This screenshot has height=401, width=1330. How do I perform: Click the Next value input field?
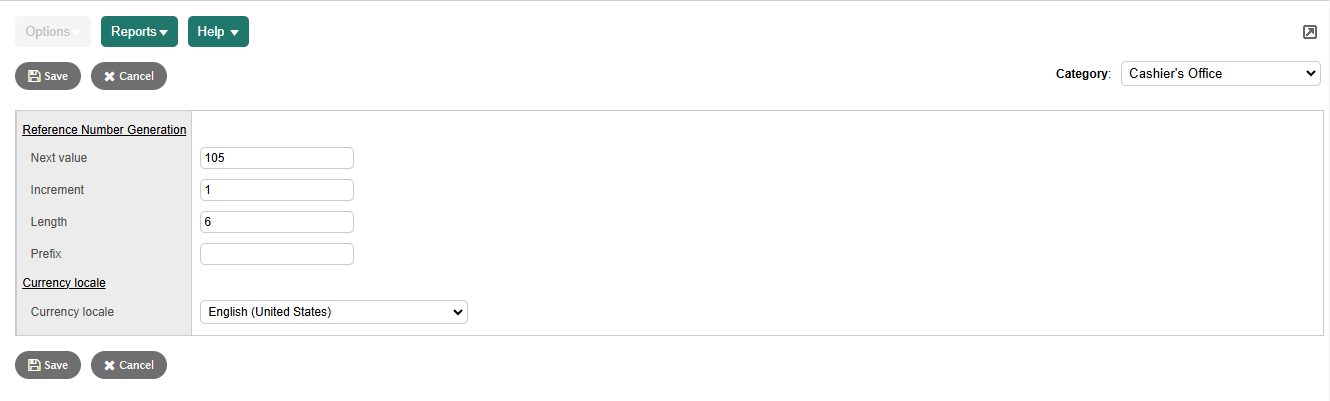click(277, 158)
